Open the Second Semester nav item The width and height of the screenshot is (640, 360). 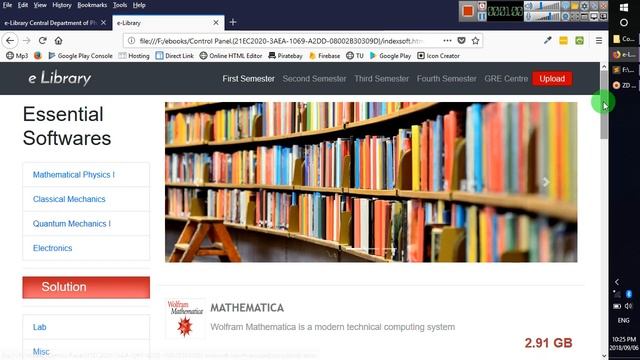coord(314,79)
